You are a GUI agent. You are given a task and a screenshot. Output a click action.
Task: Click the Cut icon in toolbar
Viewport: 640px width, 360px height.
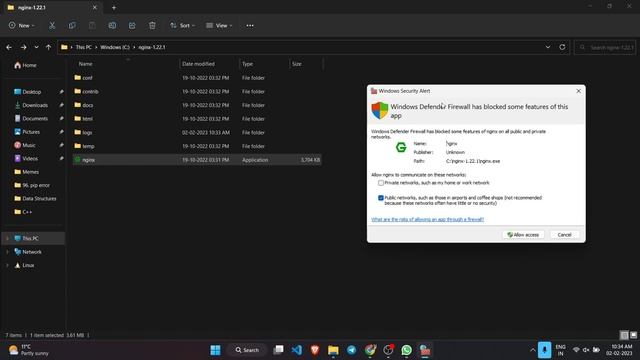point(52,25)
